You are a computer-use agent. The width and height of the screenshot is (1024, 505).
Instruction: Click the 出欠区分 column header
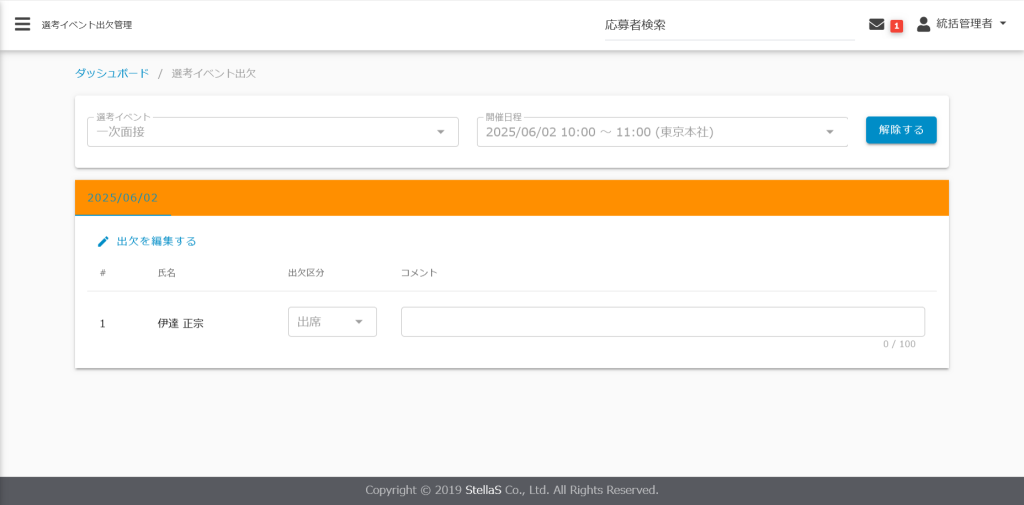point(305,273)
